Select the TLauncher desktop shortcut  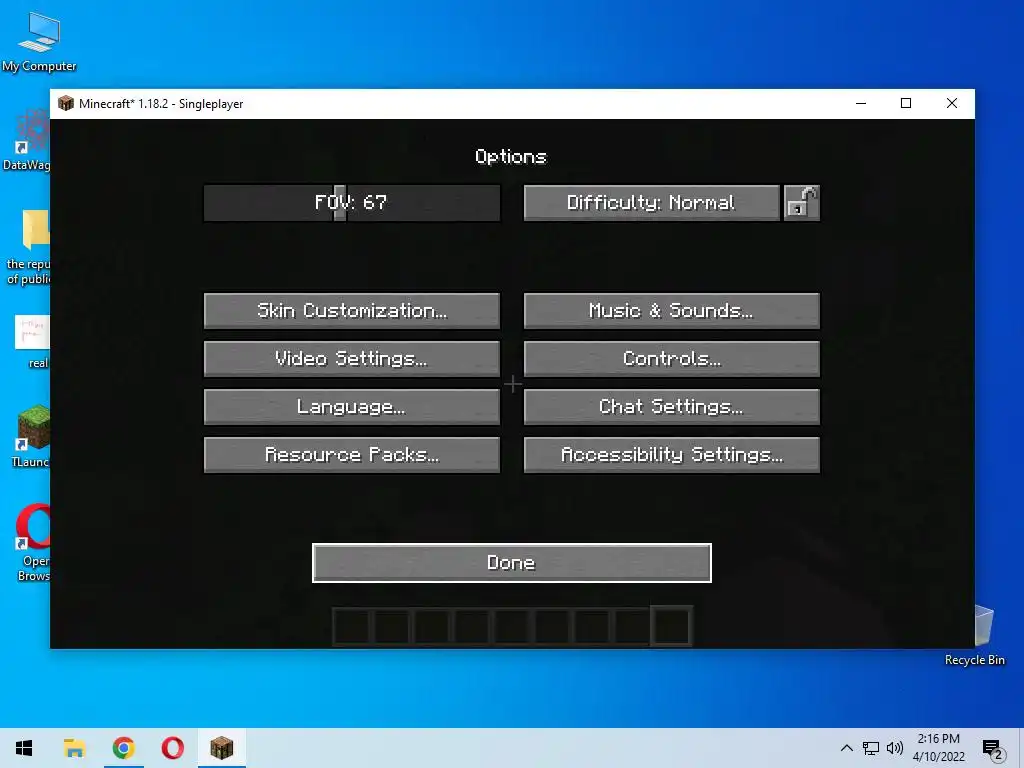pyautogui.click(x=32, y=436)
